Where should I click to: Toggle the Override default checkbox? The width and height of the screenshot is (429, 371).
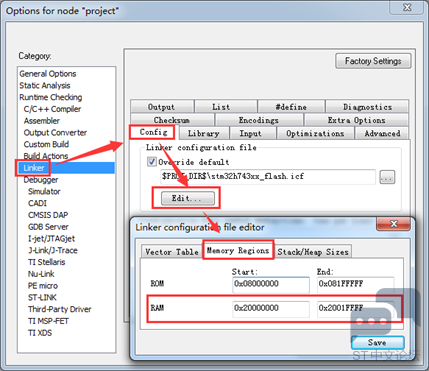pyautogui.click(x=152, y=162)
